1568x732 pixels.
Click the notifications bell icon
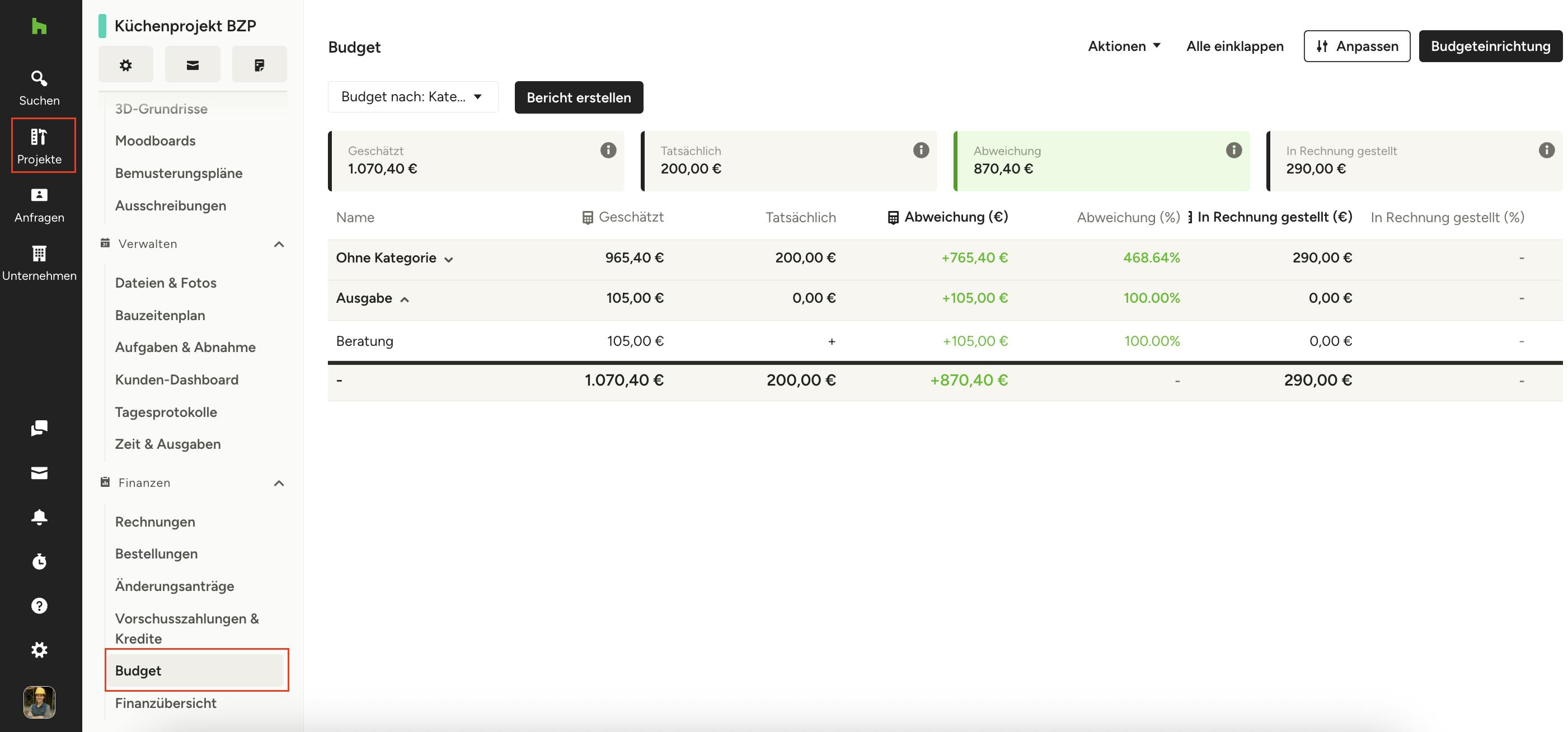(39, 517)
